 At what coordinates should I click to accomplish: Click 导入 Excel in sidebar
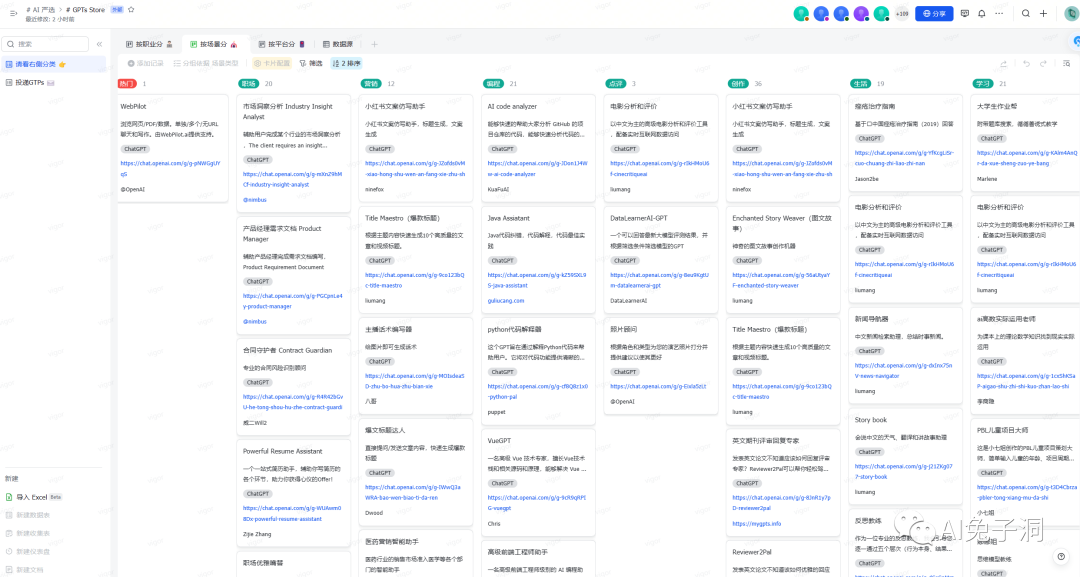coord(34,497)
